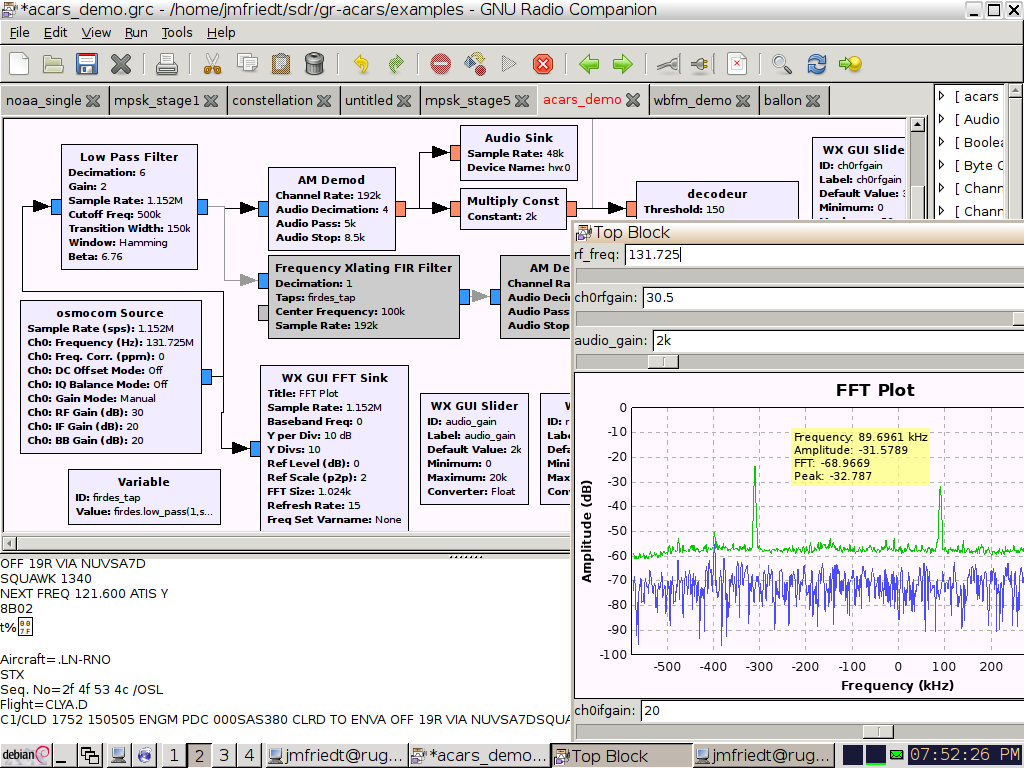Switch to the wbfm_demo tab

692,100
